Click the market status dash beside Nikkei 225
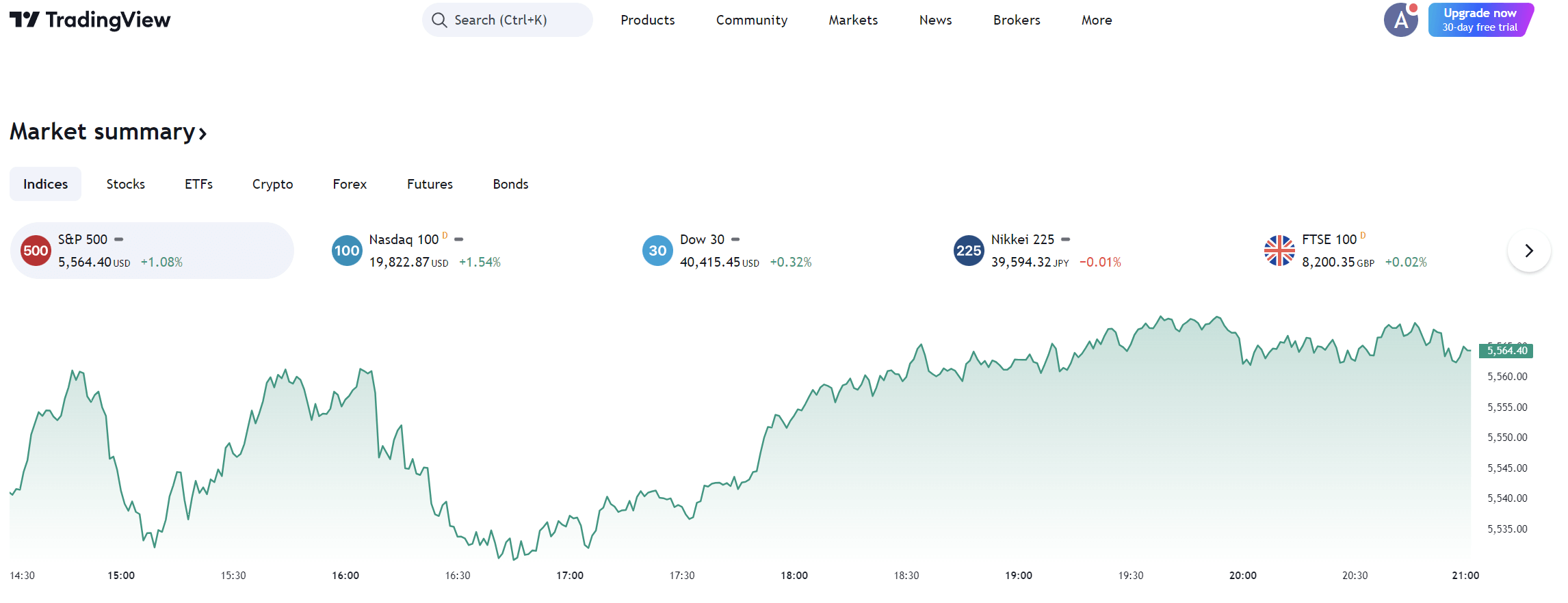Viewport: 1568px width, 603px height. [x=1065, y=239]
